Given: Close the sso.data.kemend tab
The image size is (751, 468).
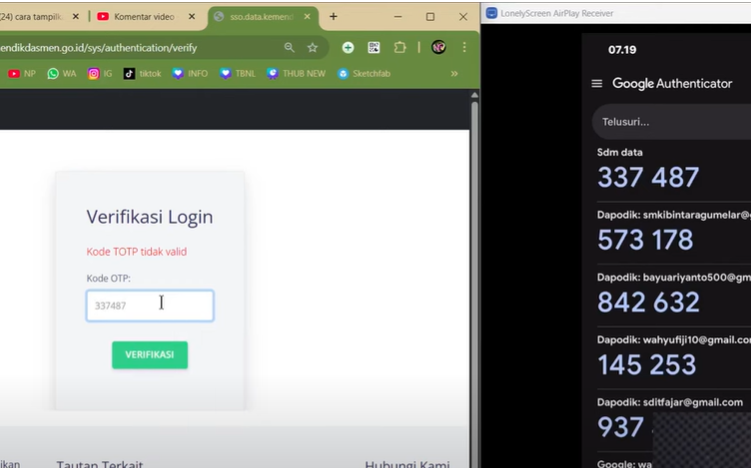Looking at the screenshot, I should pos(307,17).
